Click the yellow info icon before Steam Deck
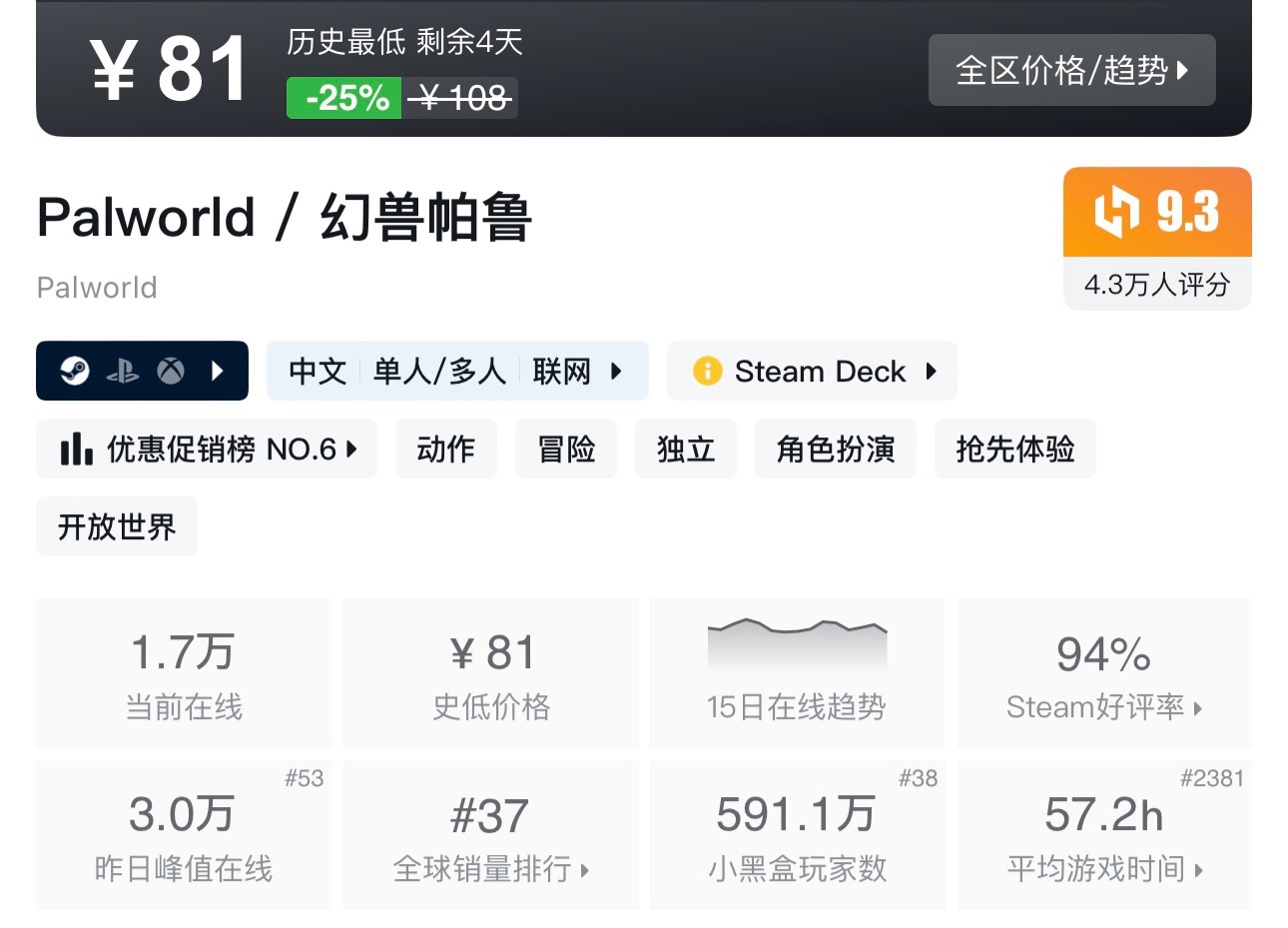Image resolution: width=1288 pixels, height=928 pixels. coord(707,371)
